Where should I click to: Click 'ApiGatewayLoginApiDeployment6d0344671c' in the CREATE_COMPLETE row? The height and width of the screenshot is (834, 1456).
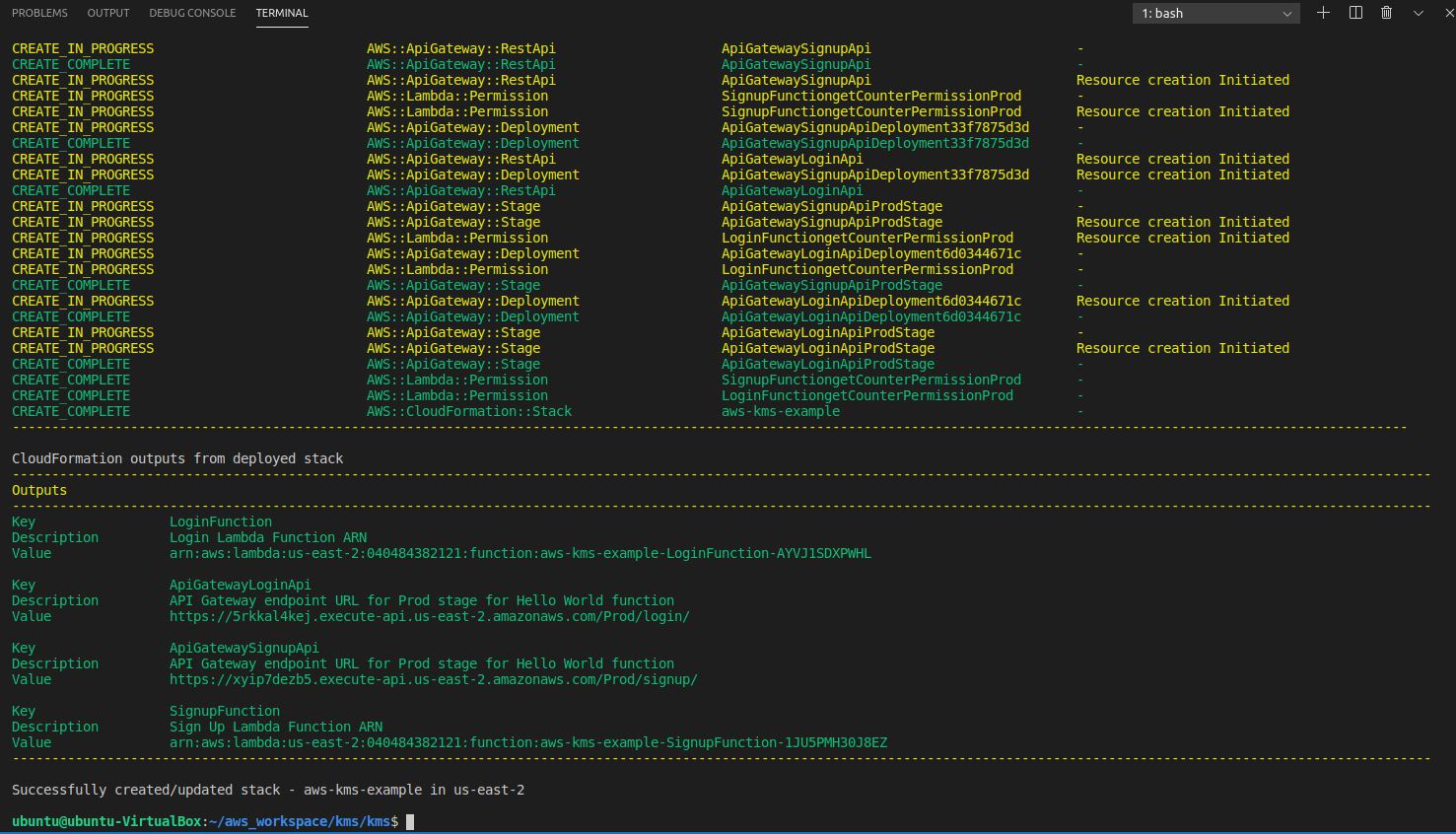tap(871, 316)
